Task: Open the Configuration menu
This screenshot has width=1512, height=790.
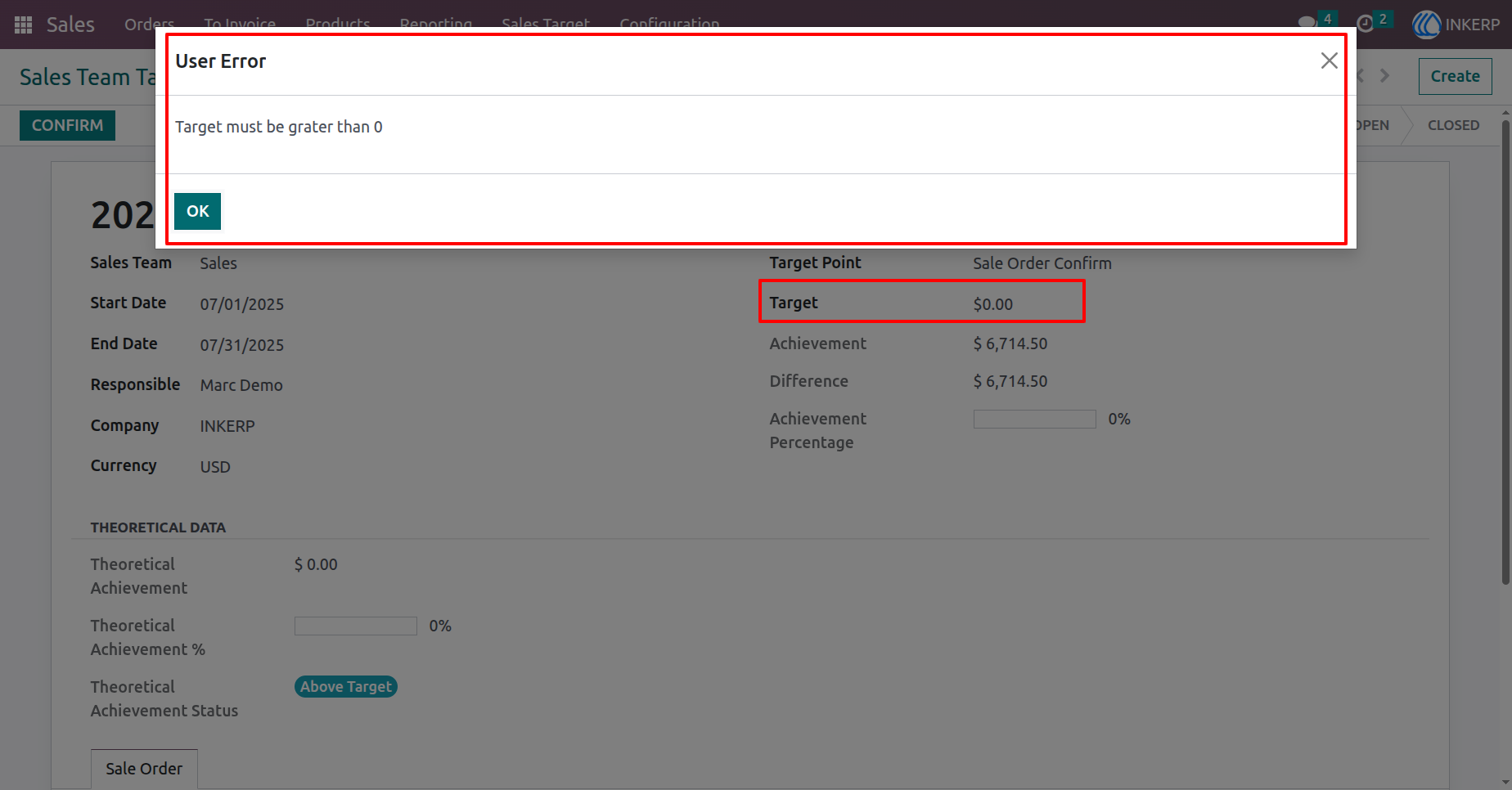Action: (x=669, y=25)
